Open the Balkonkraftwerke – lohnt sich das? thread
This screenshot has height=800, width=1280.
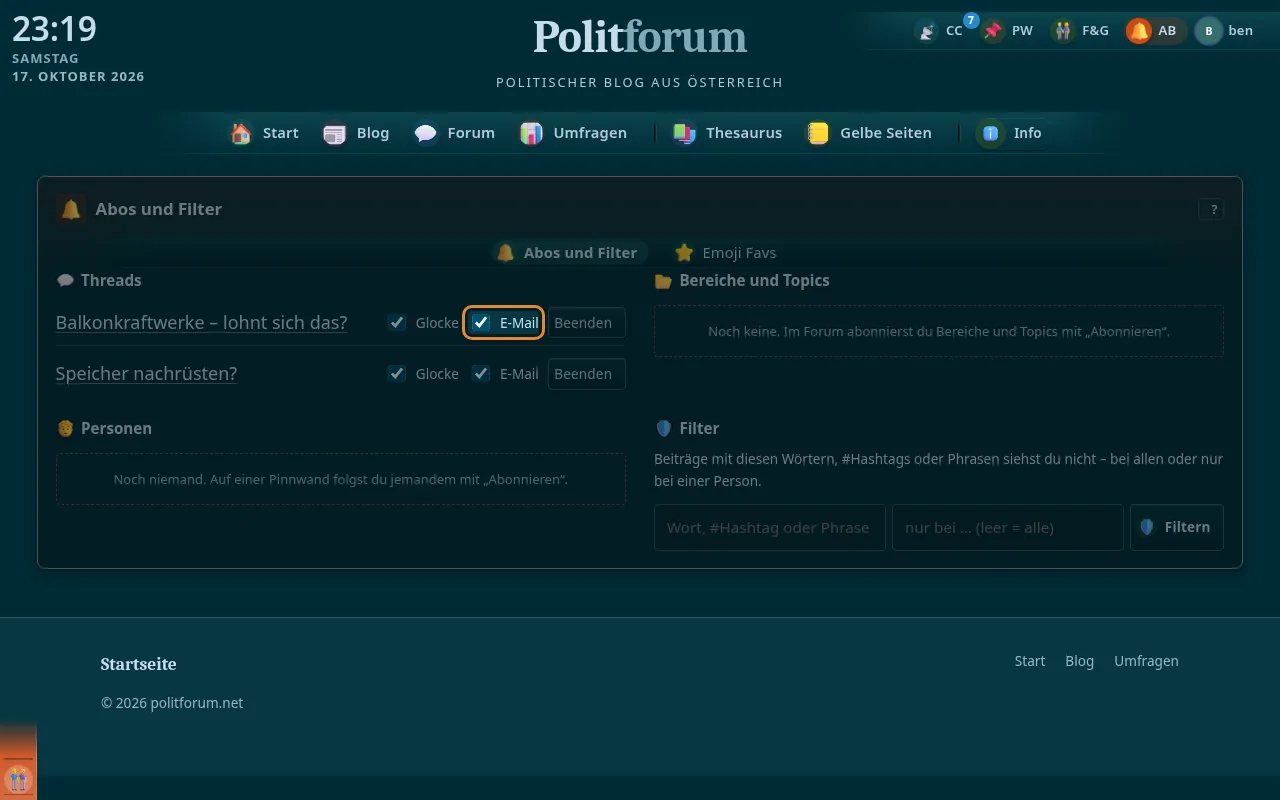(202, 323)
